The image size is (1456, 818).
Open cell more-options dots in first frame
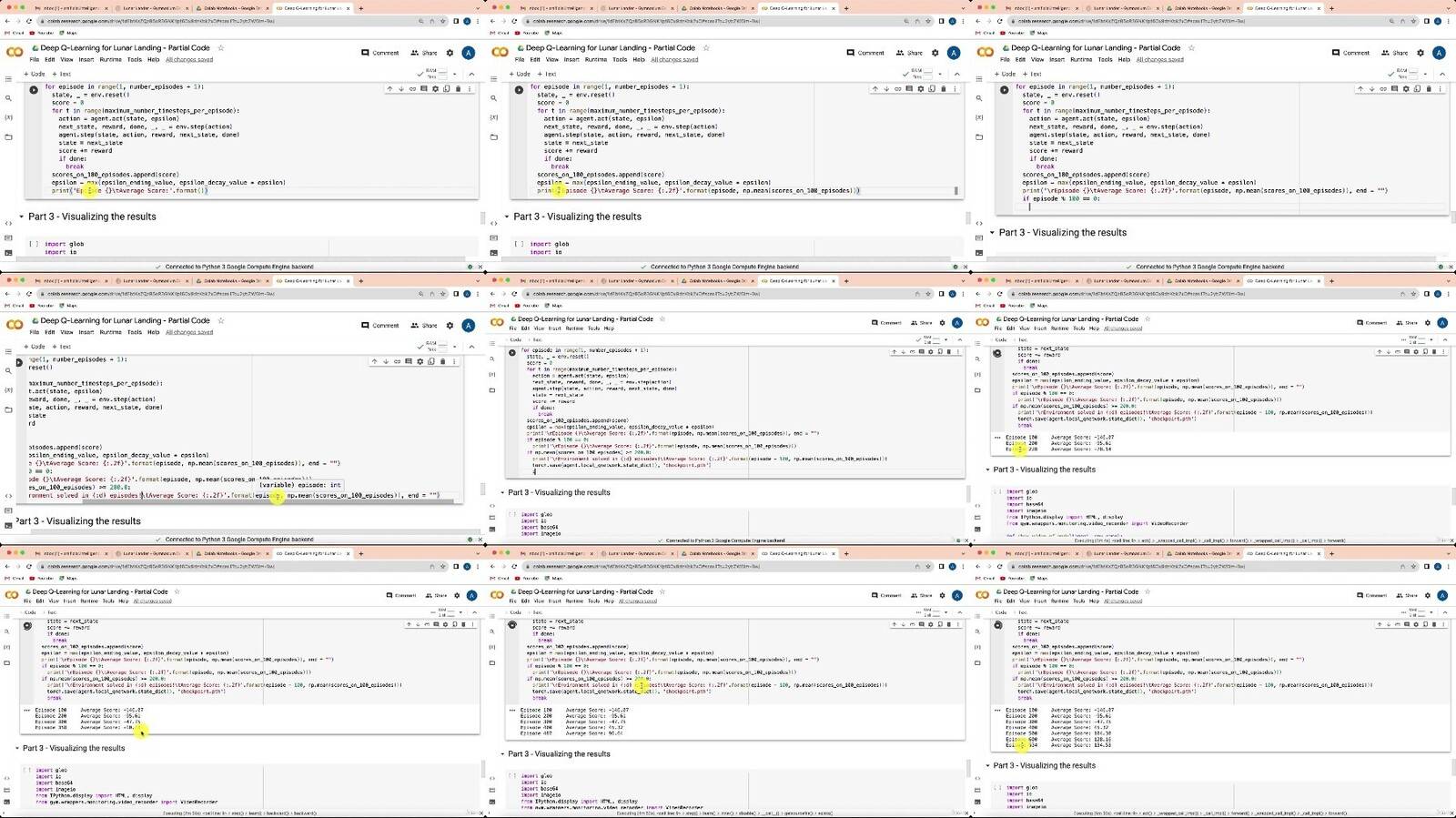coord(469,89)
